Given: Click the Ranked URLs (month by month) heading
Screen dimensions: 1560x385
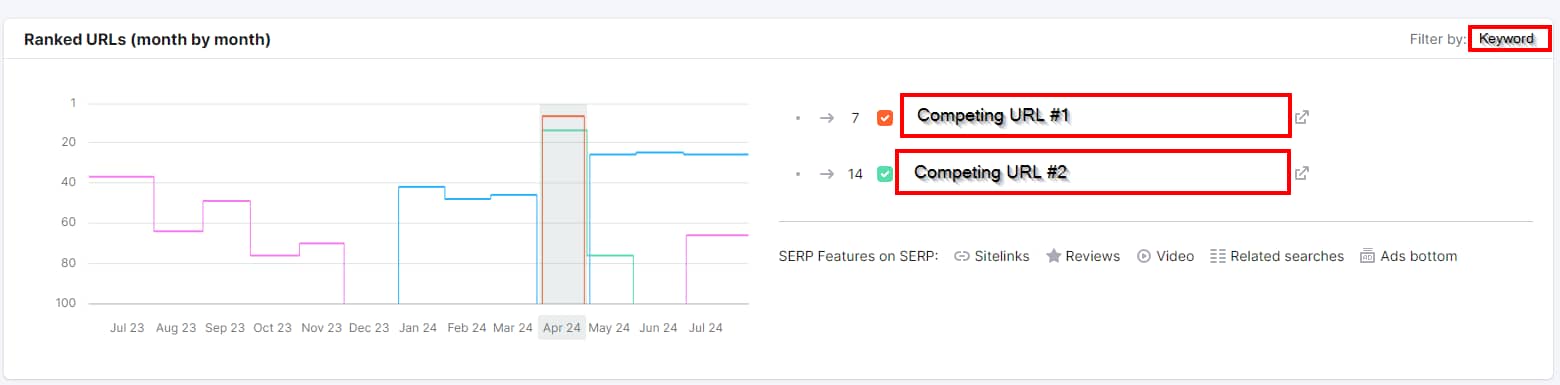Looking at the screenshot, I should pos(147,40).
